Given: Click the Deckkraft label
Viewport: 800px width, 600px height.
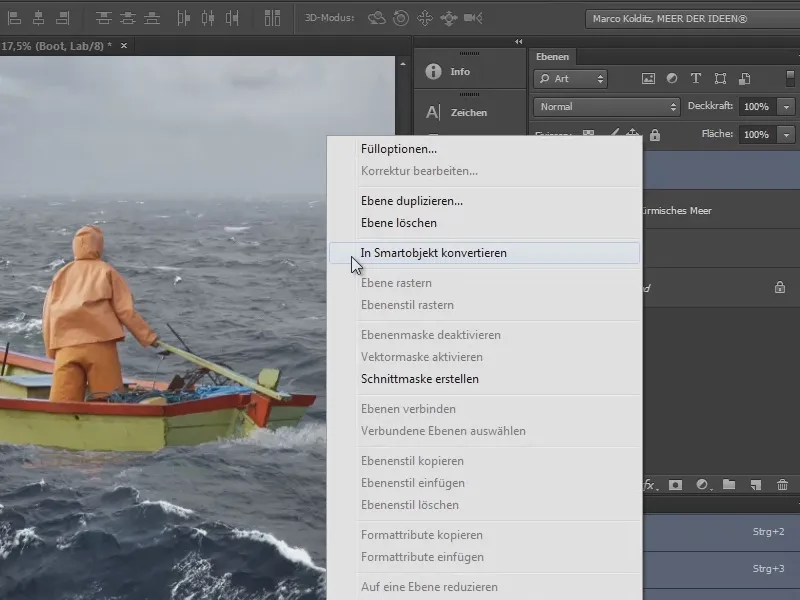Looking at the screenshot, I should (710, 106).
